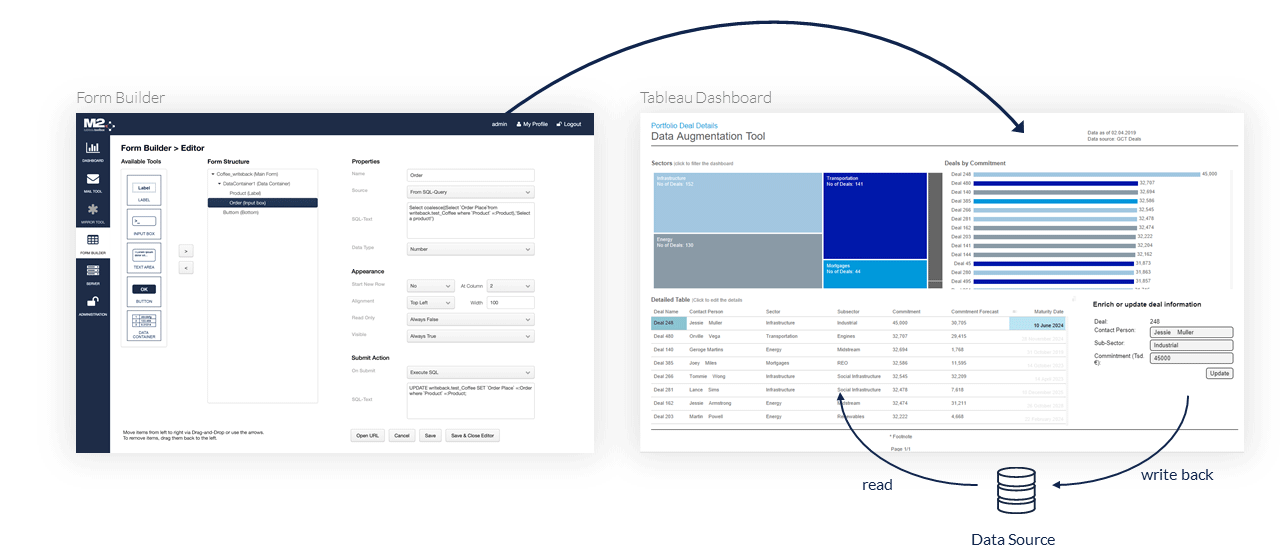This screenshot has height=552, width=1280.
Task: Open the Data Type dropdown
Action: [471, 249]
